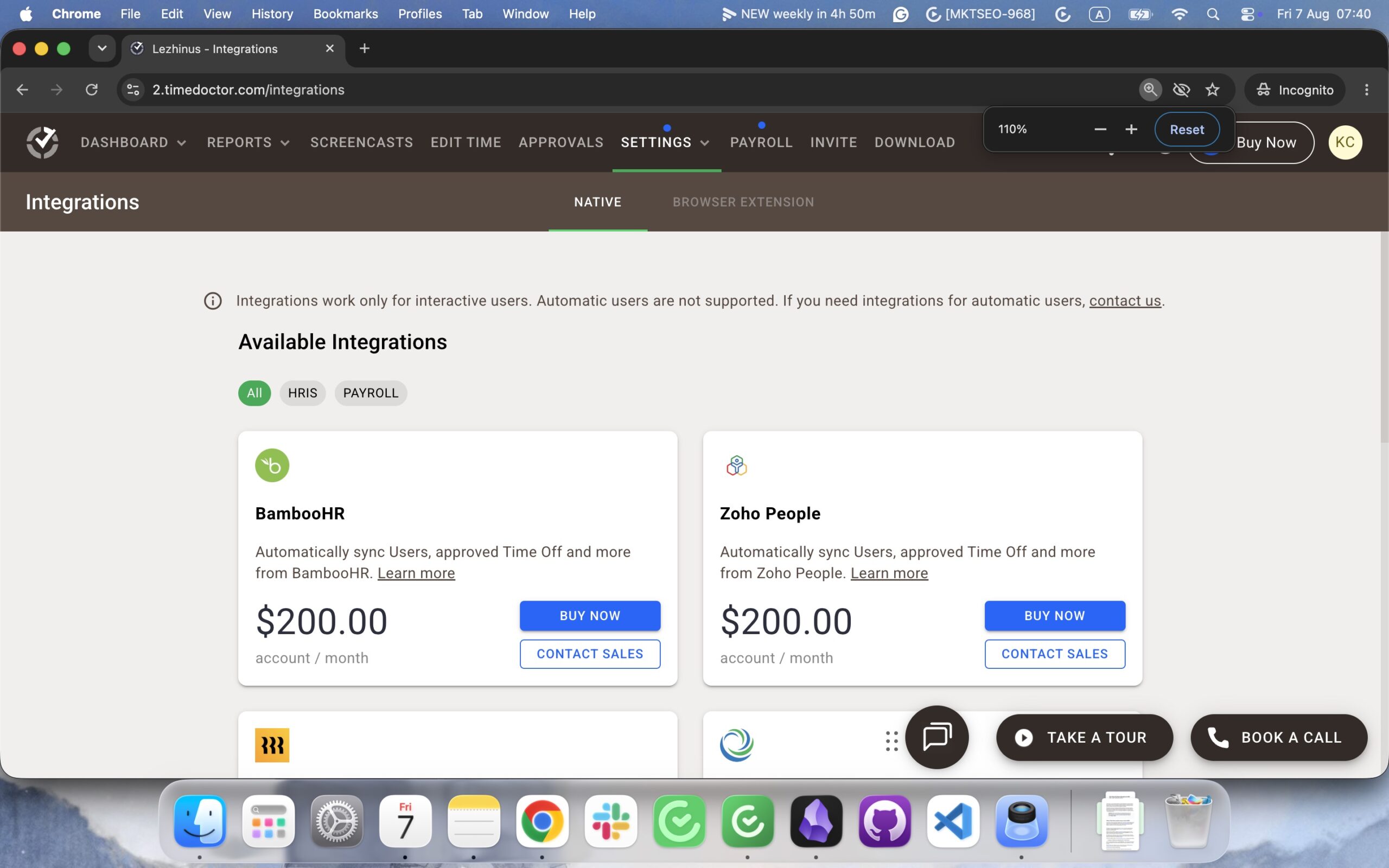Click the zoom magnifier icon in address bar

click(1150, 90)
